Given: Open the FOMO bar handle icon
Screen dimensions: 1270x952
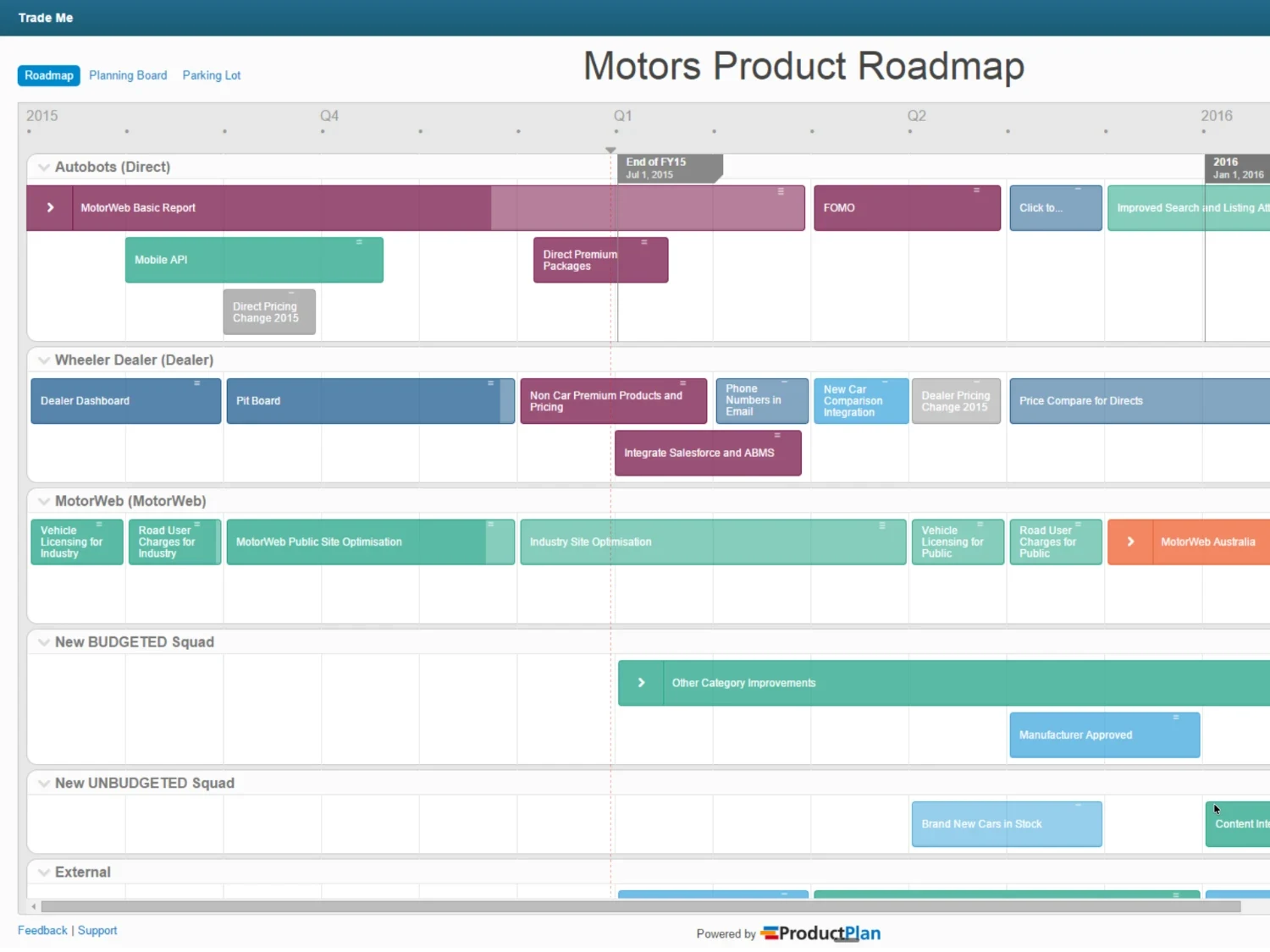Looking at the screenshot, I should pyautogui.click(x=976, y=190).
